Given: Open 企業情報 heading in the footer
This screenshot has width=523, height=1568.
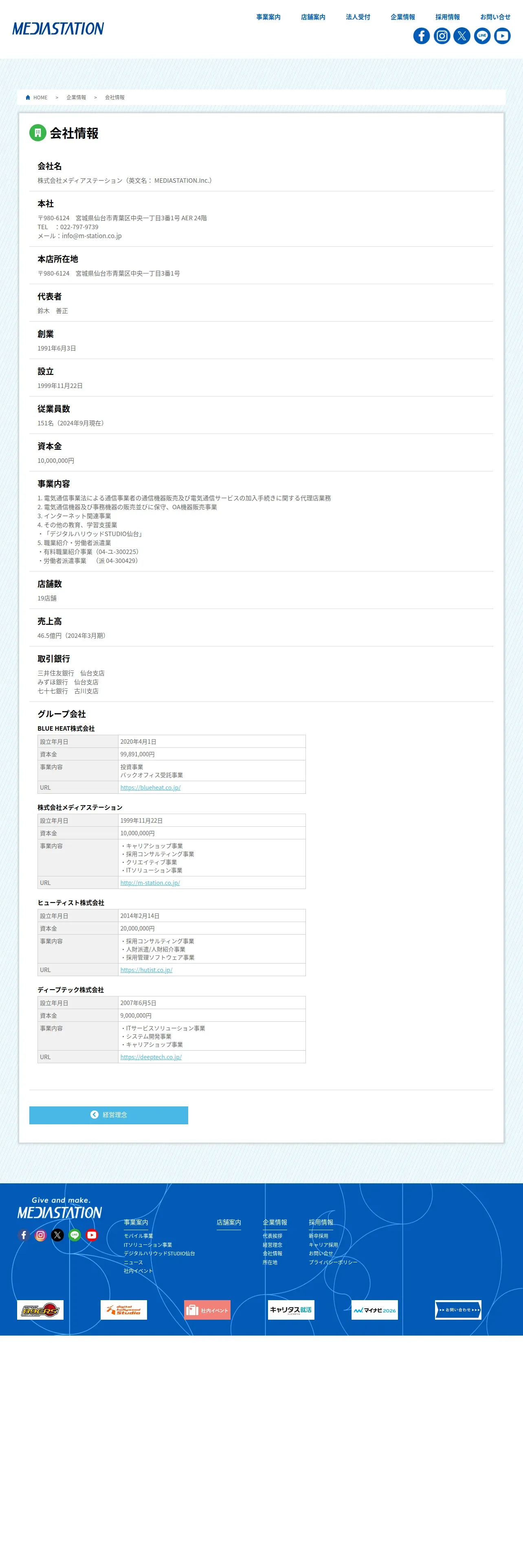Looking at the screenshot, I should click(x=275, y=1222).
